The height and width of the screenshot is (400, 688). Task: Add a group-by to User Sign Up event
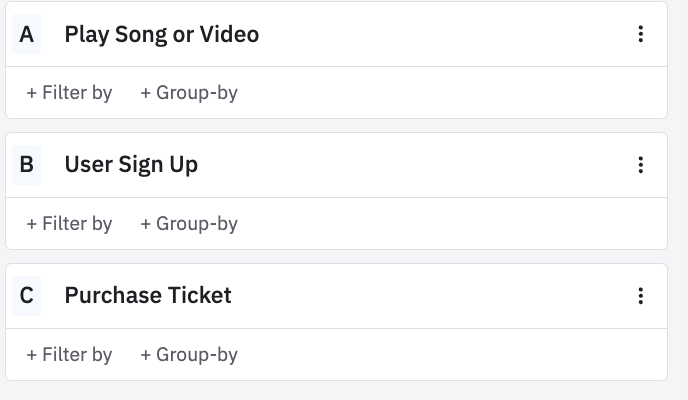pyautogui.click(x=189, y=224)
